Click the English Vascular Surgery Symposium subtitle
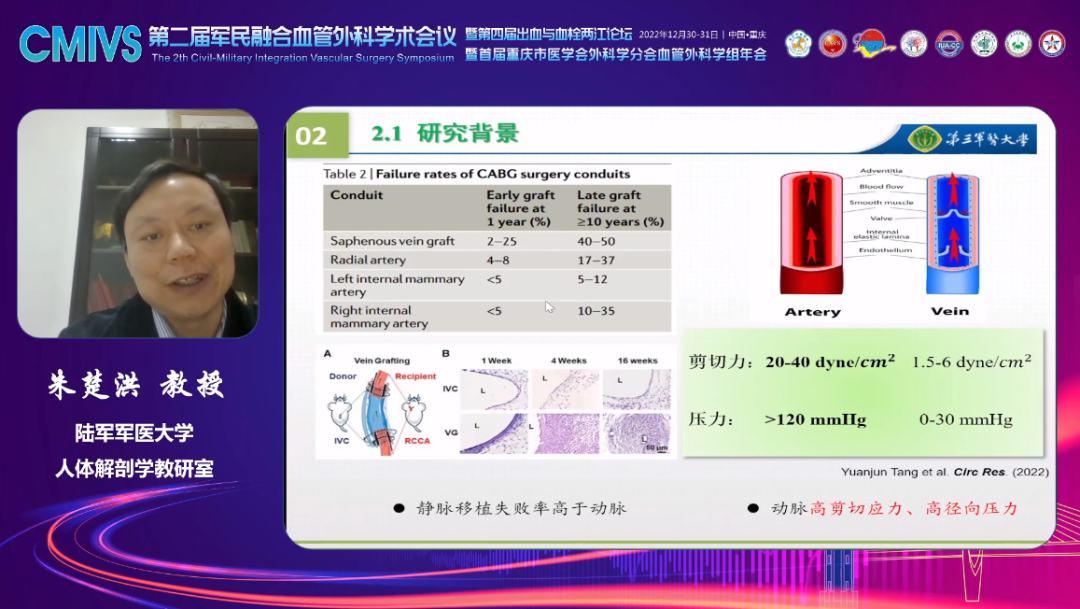Screen dimensions: 1080x609 coord(302,58)
